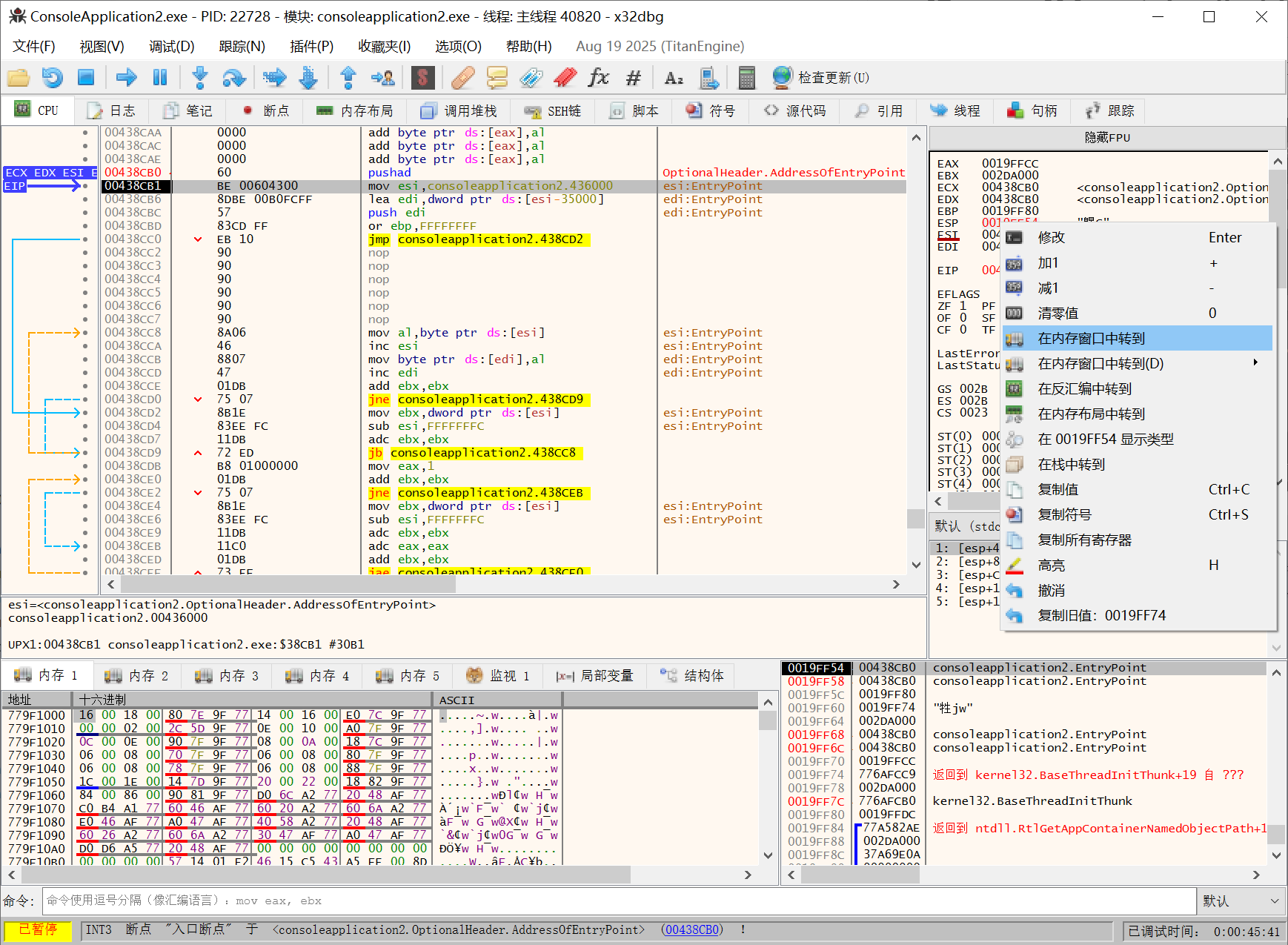
Task: Open the patches bandage icon
Action: [462, 77]
